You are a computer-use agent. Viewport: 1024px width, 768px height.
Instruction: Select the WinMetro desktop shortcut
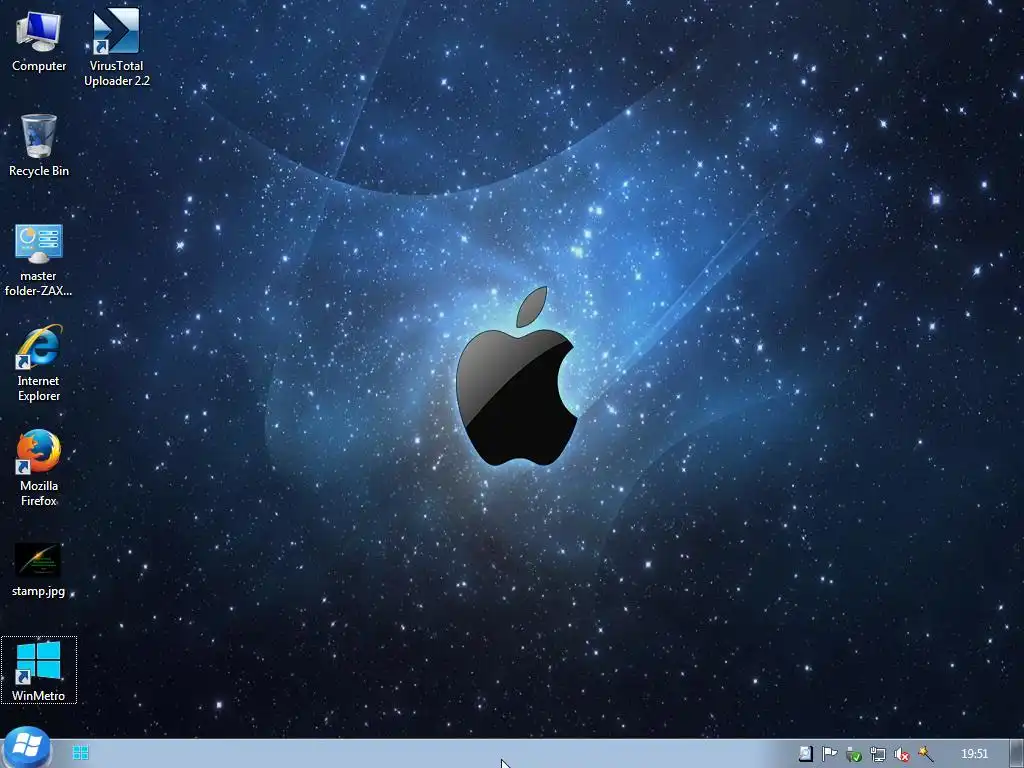pyautogui.click(x=39, y=670)
